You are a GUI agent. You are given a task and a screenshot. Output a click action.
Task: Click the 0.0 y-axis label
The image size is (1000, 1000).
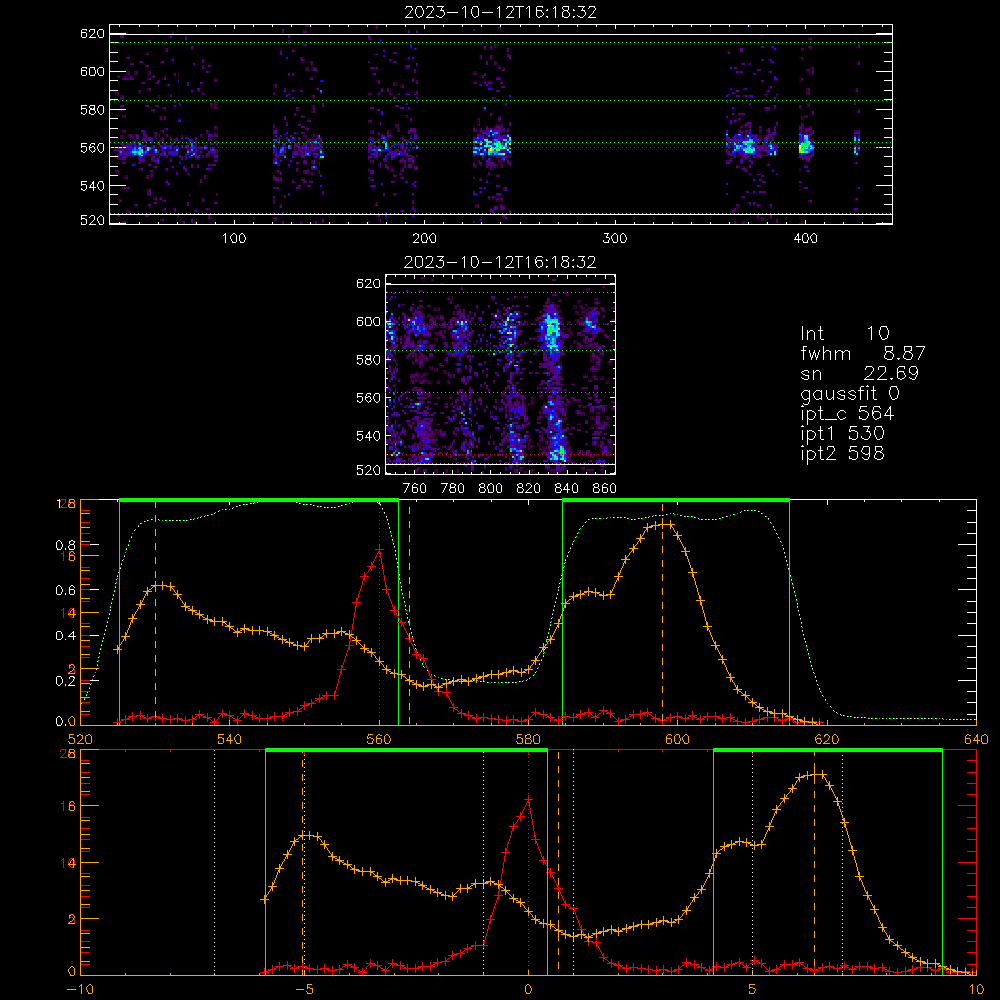66,721
